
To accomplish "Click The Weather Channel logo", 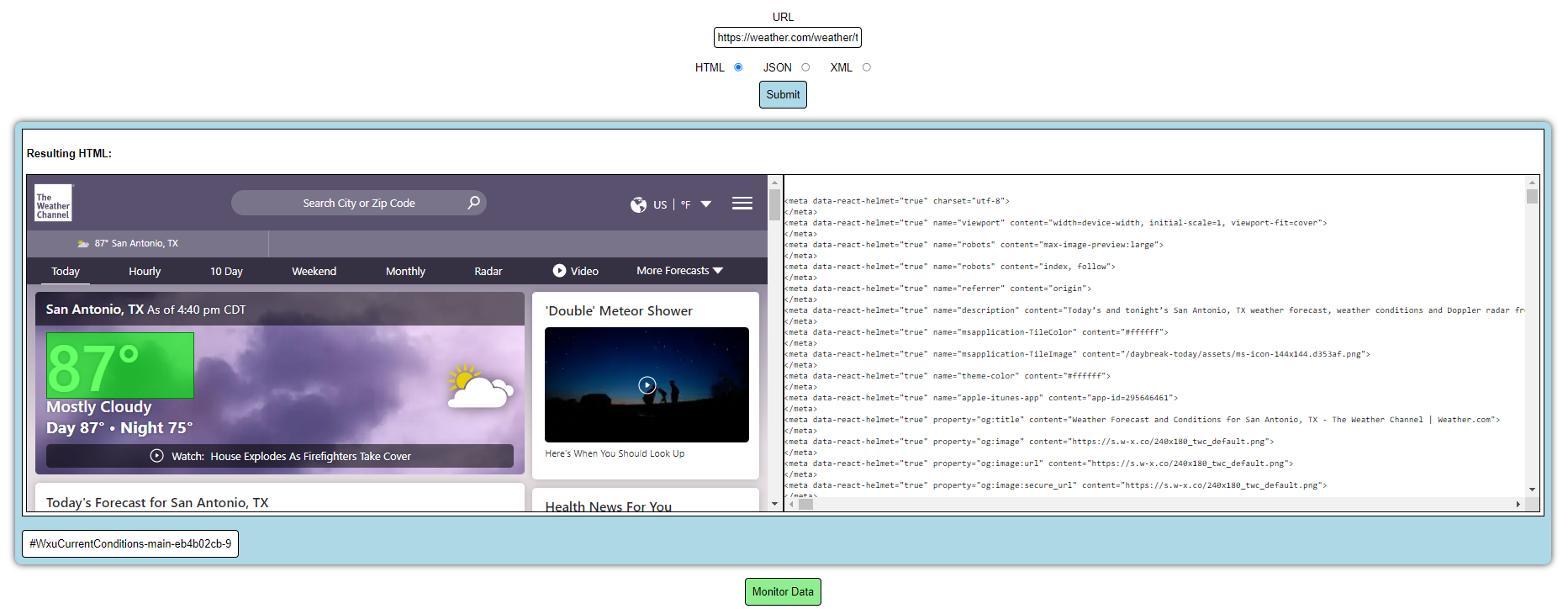I will [53, 203].
